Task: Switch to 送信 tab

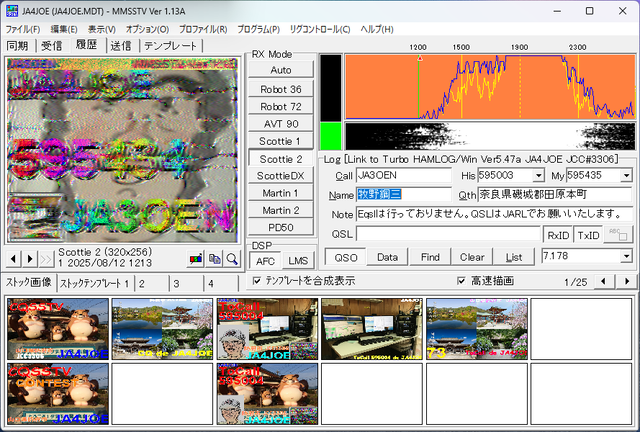Action: 121,46
